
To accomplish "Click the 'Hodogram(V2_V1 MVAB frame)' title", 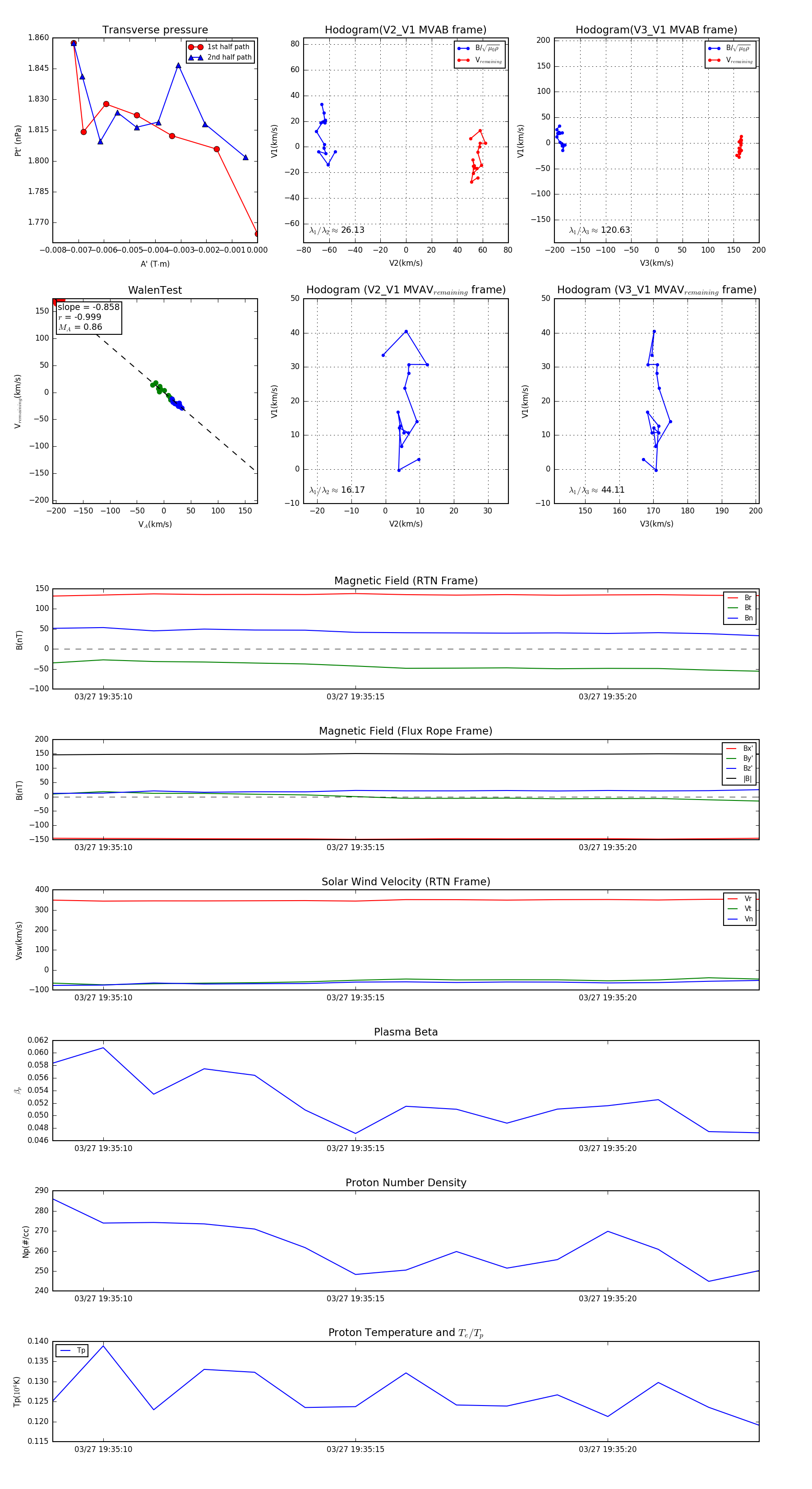I will tap(406, 30).
